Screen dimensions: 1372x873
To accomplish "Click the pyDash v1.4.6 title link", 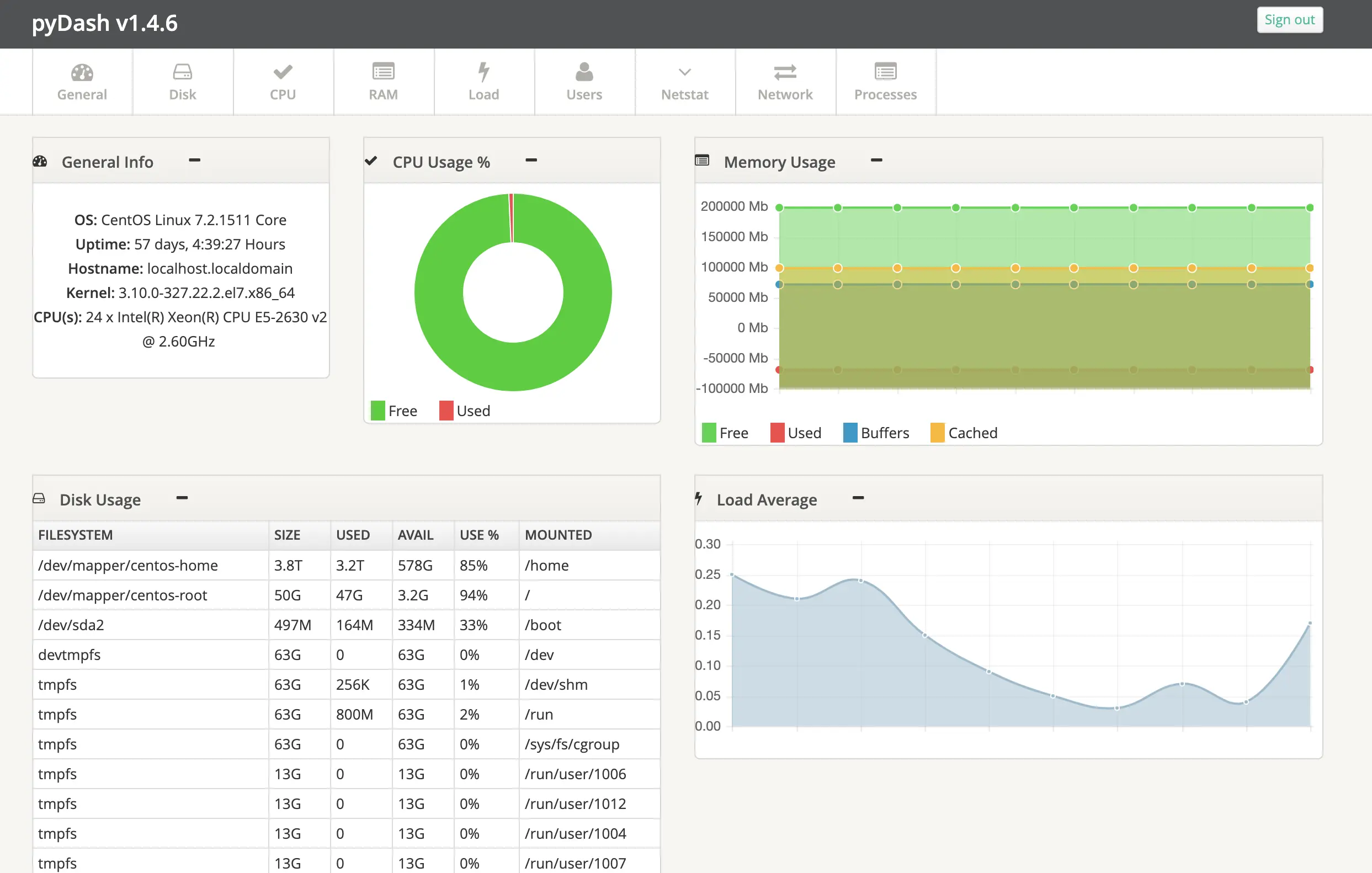I will (x=105, y=23).
